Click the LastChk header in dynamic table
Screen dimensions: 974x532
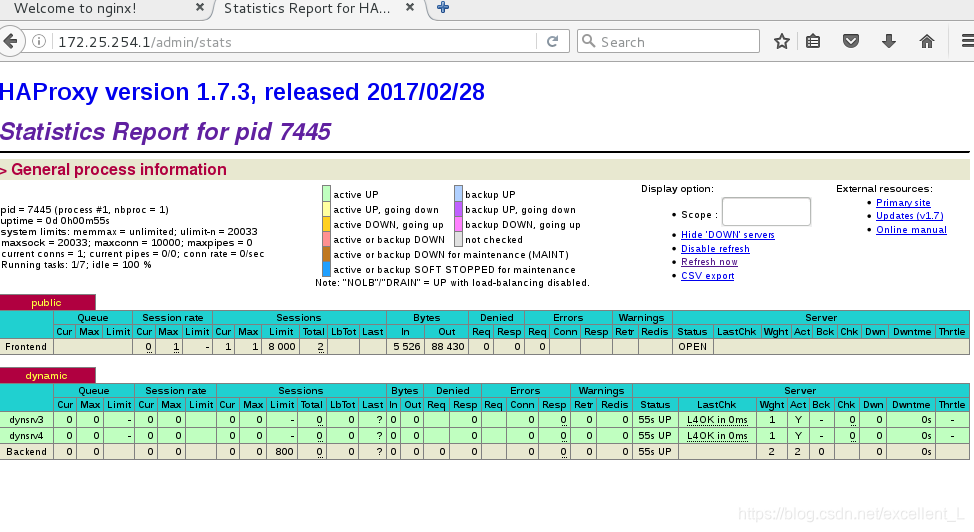click(x=716, y=405)
